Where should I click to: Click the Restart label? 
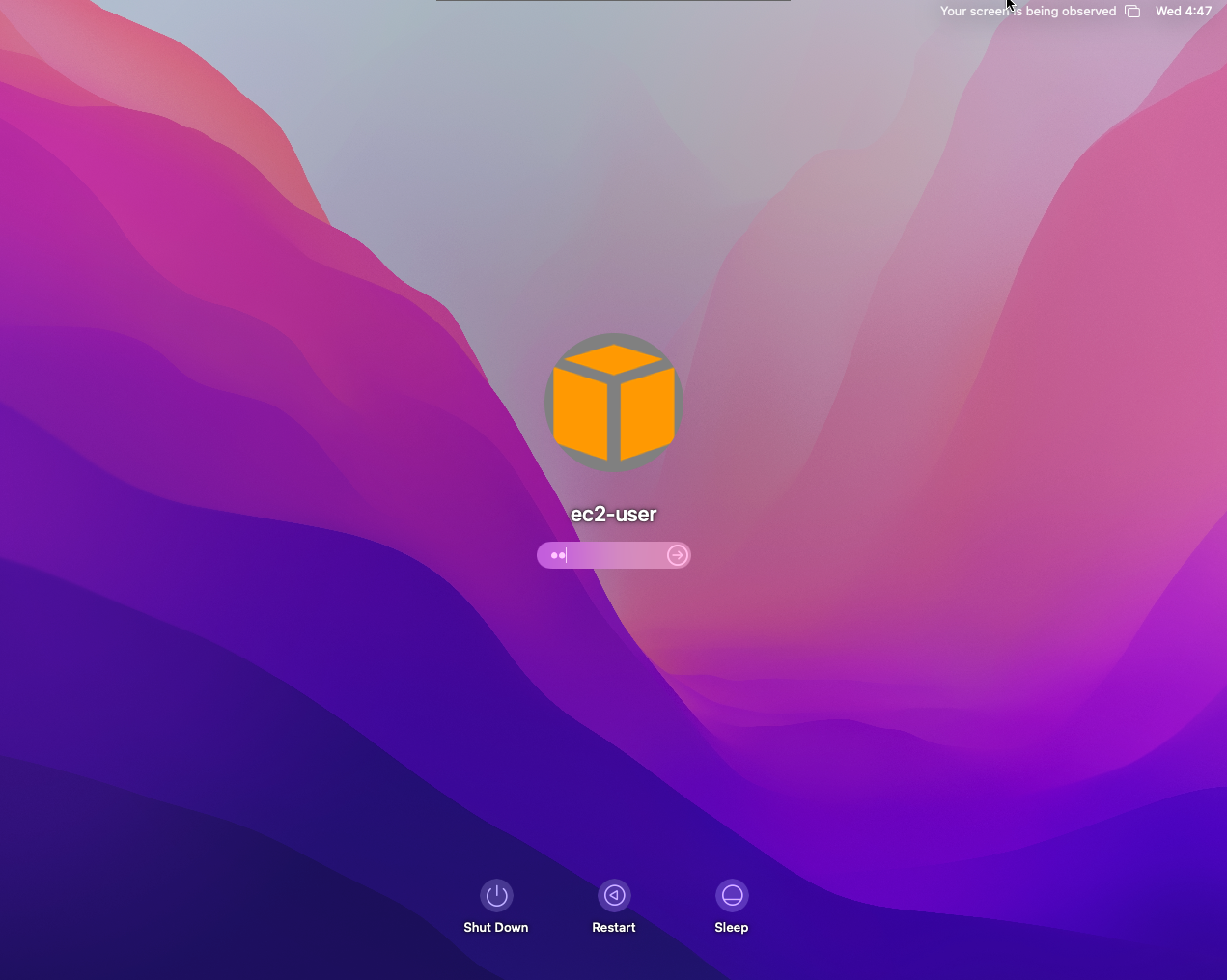pyautogui.click(x=614, y=927)
